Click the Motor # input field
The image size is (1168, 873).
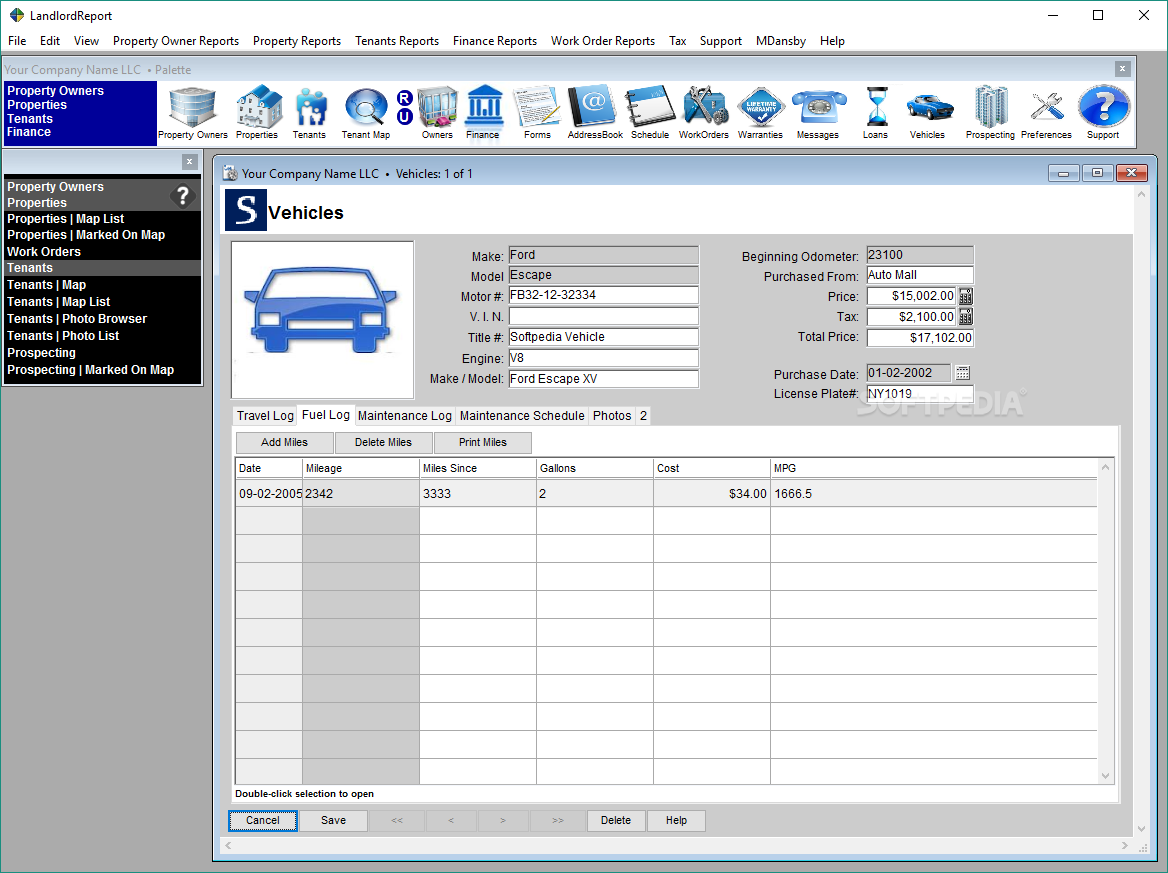603,296
